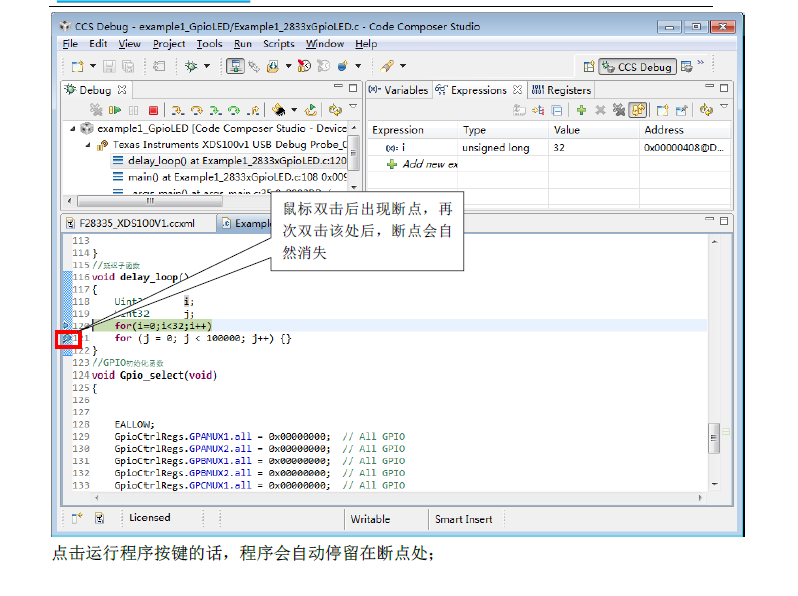Open the Reset CPU dropdown arrow

click(294, 109)
